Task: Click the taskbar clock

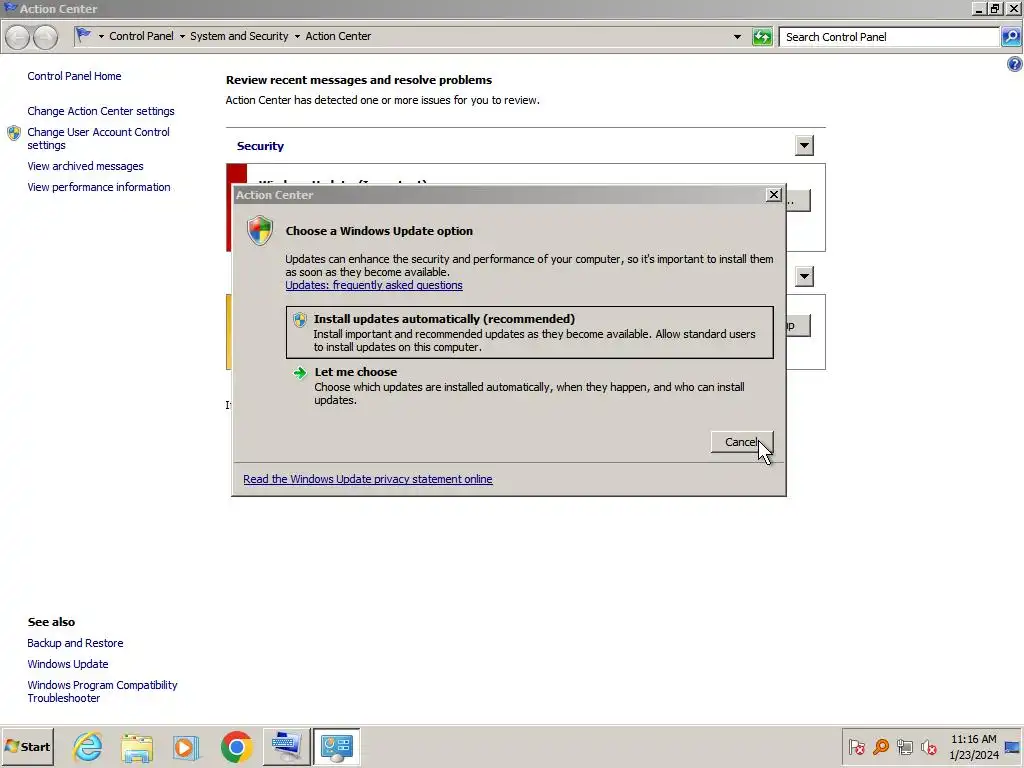Action: [974, 746]
